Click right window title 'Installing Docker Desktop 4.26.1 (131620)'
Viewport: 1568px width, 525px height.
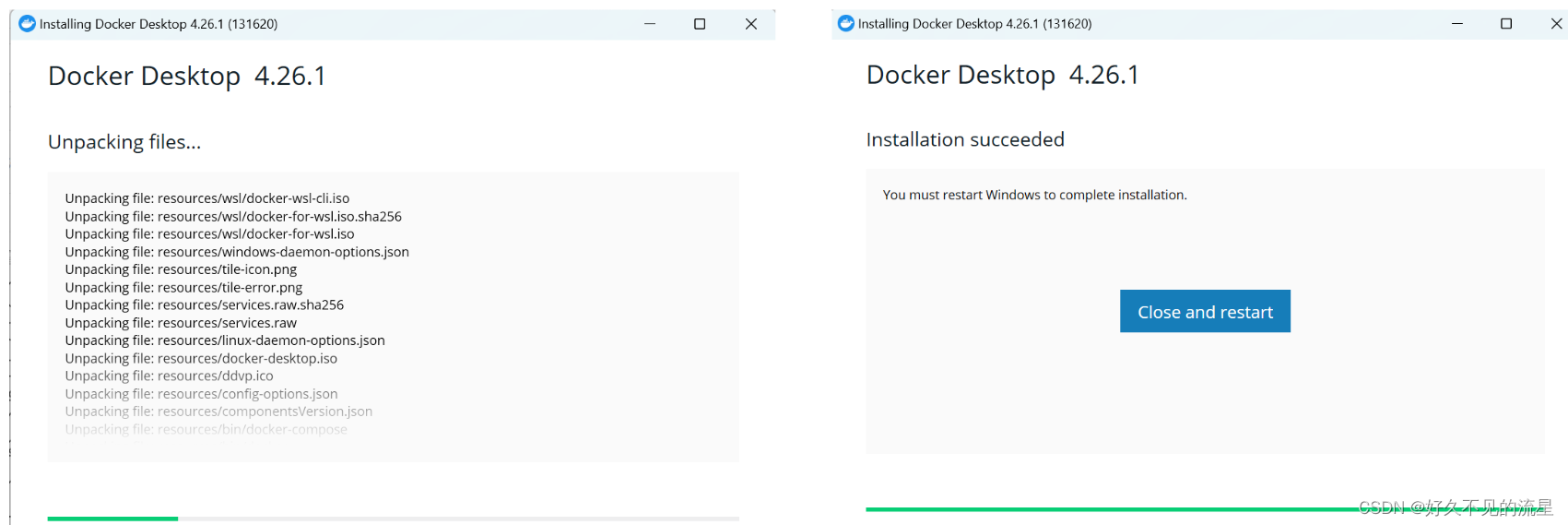pos(975,23)
